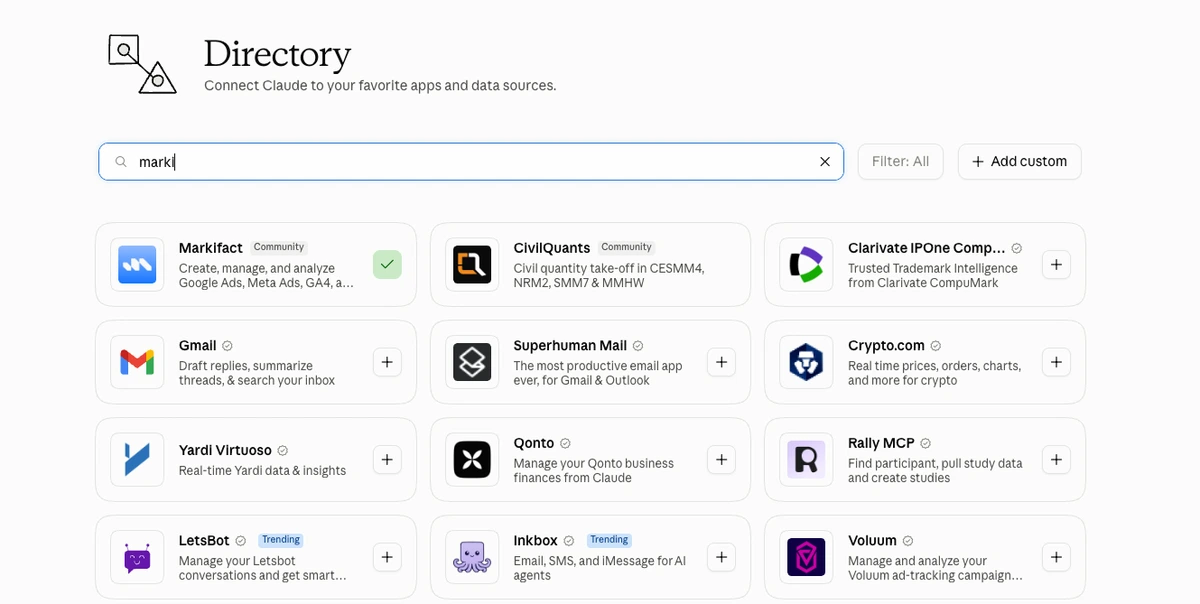Click into the search box containing 'marki'
The image size is (1200, 604).
(x=470, y=162)
